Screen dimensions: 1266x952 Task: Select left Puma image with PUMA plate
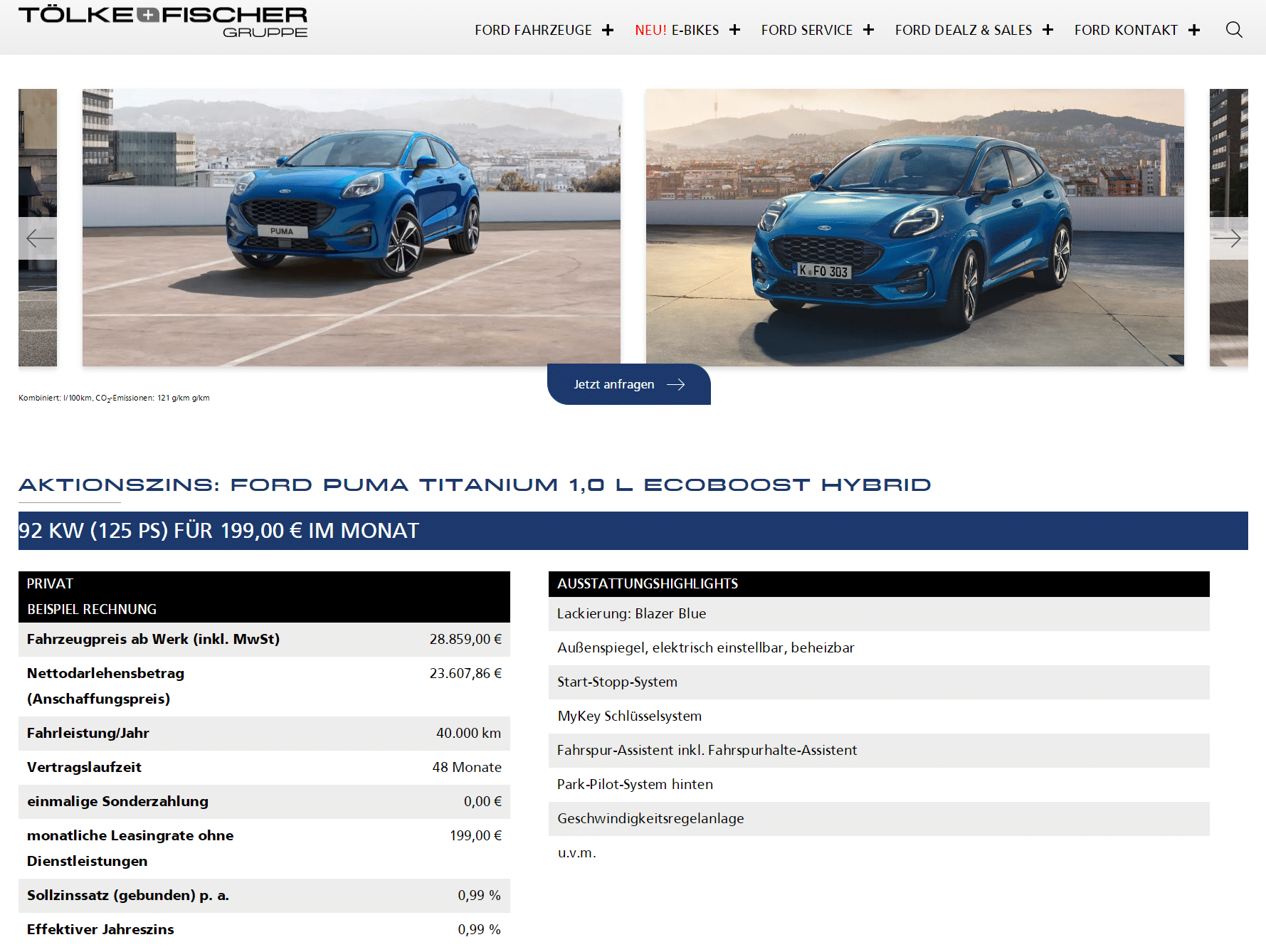pyautogui.click(x=352, y=228)
